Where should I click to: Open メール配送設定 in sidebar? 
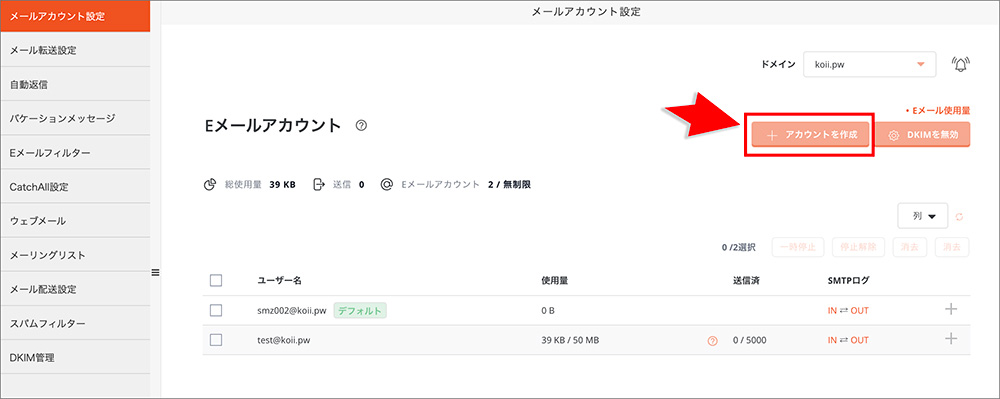click(75, 289)
